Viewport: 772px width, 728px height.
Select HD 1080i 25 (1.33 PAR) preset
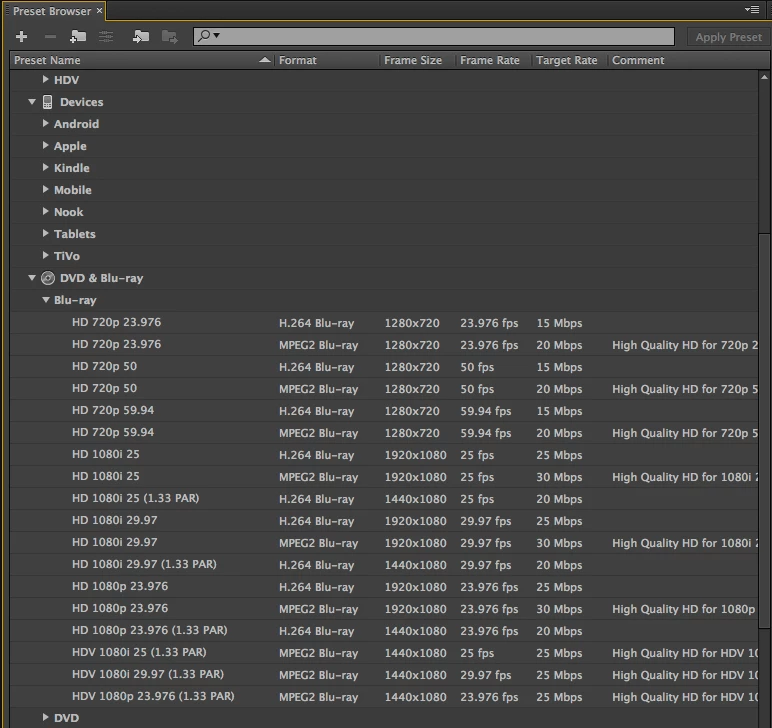pyautogui.click(x=384, y=499)
